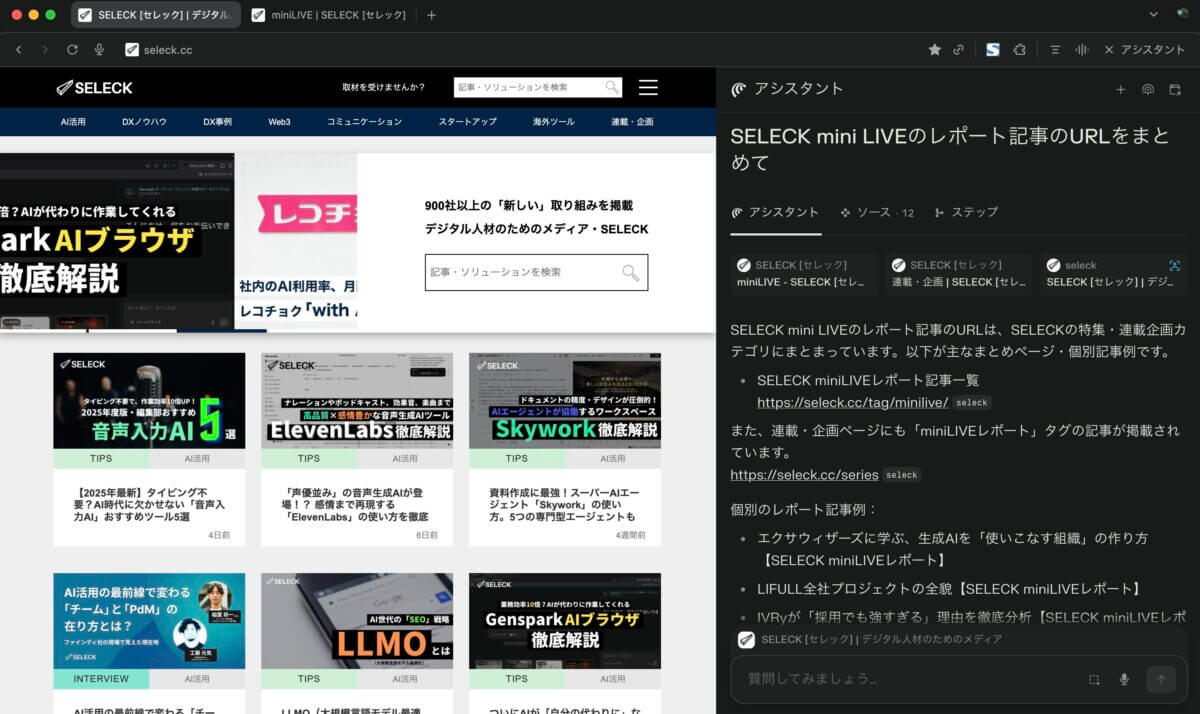Copy the page link with the chain icon
The height and width of the screenshot is (714, 1200).
[959, 49]
